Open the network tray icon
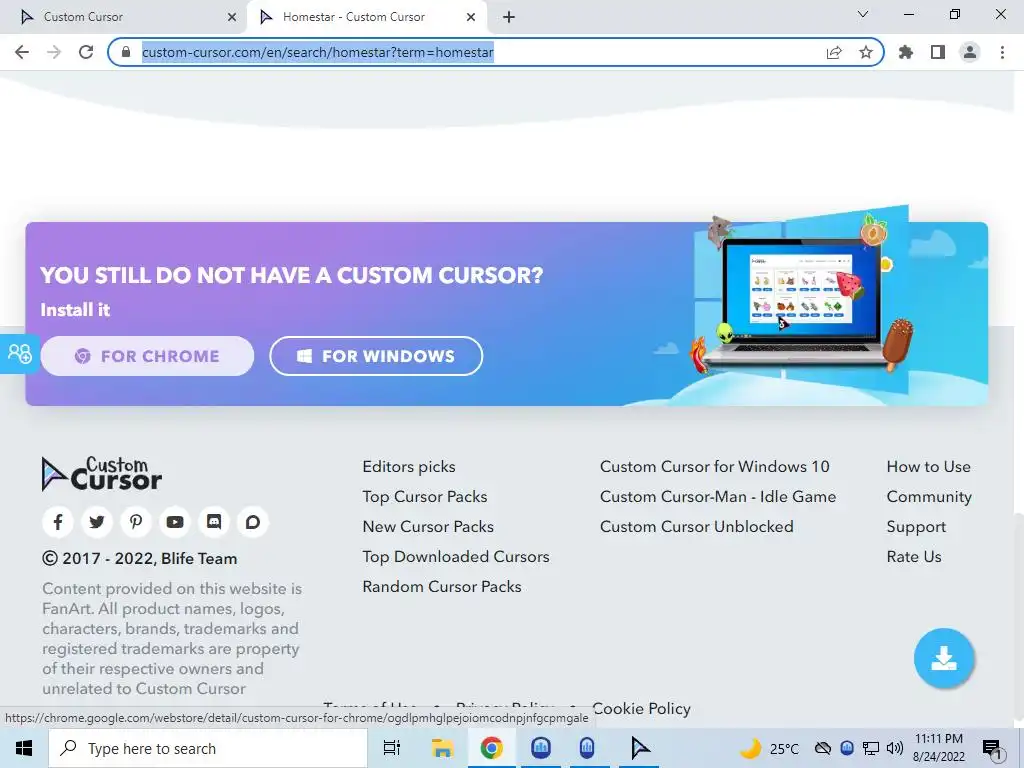 (871, 748)
